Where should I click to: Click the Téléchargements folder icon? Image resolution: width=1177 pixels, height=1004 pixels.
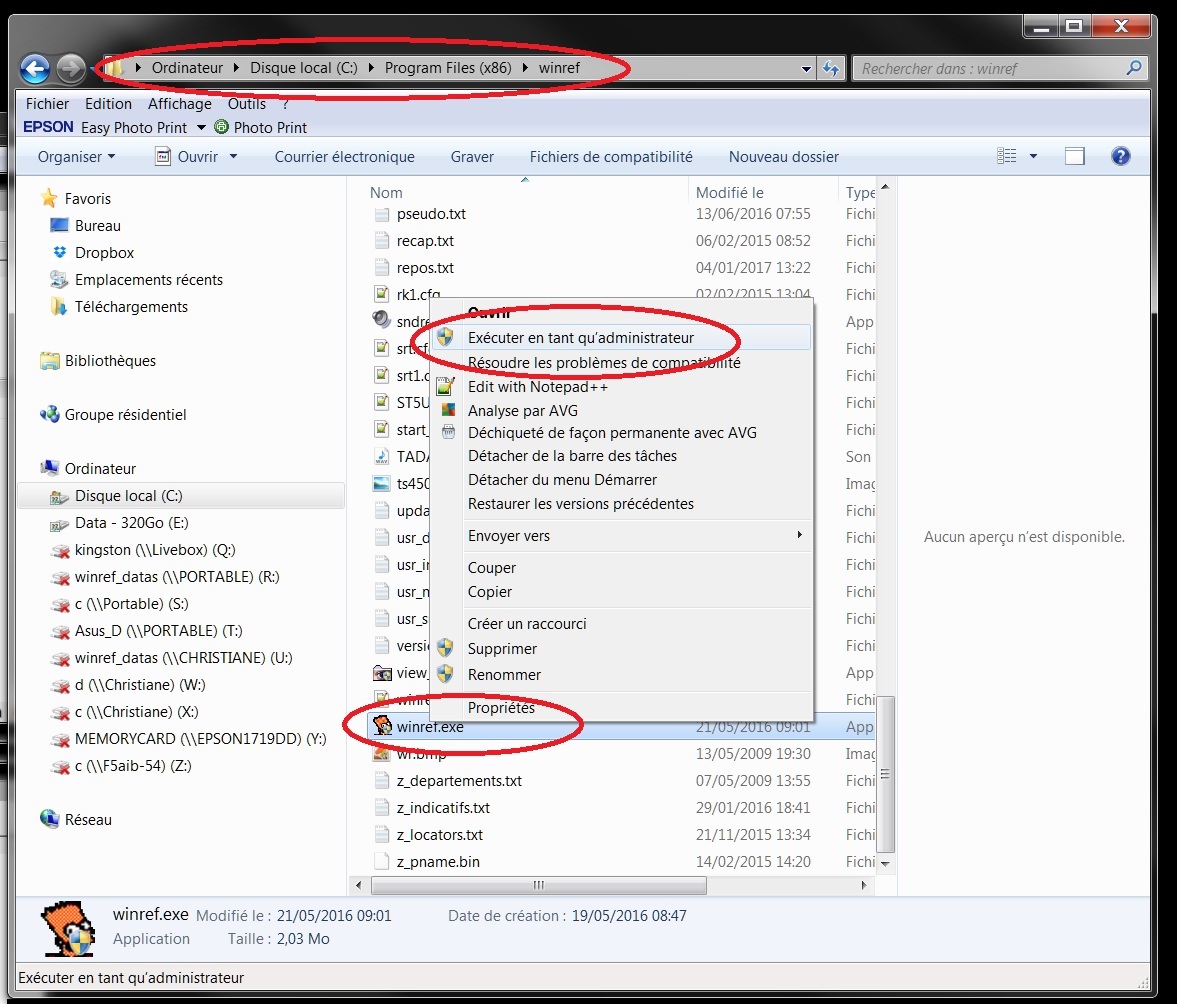59,306
